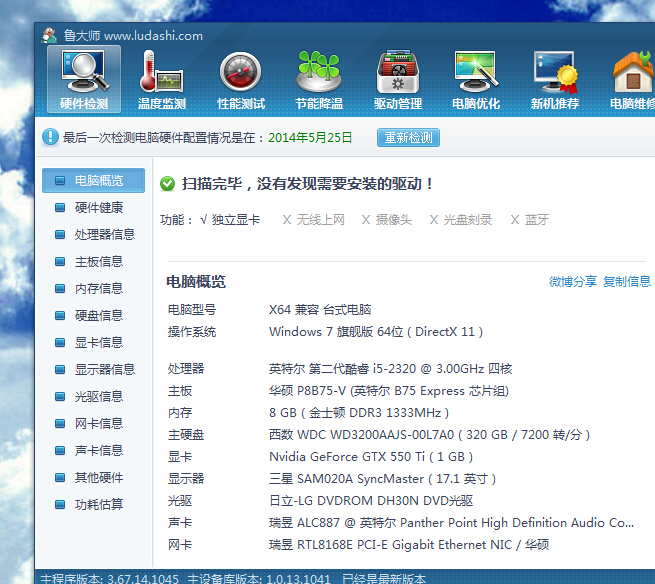
Task: Click the i5-2320 processor value
Action: (391, 369)
